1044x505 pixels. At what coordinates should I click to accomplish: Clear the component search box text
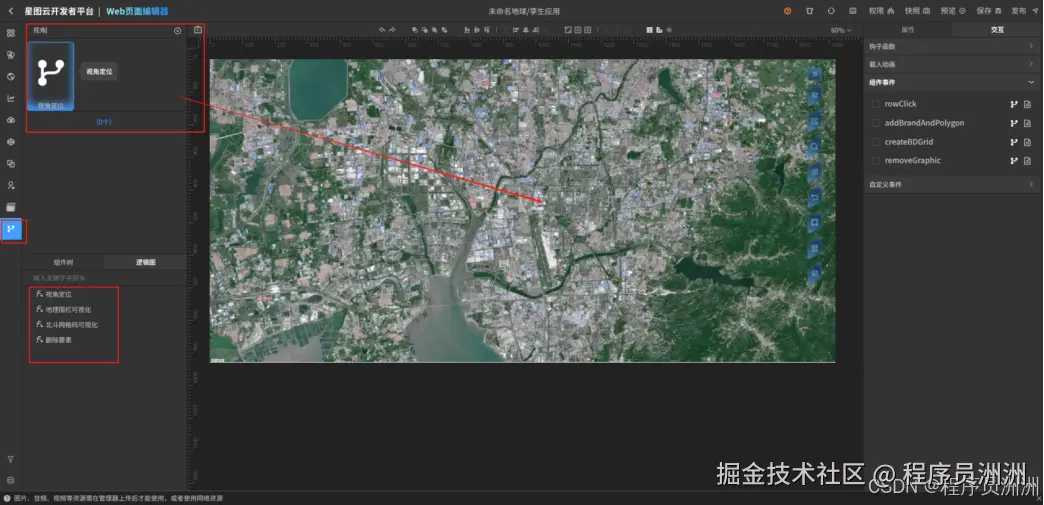click(177, 31)
